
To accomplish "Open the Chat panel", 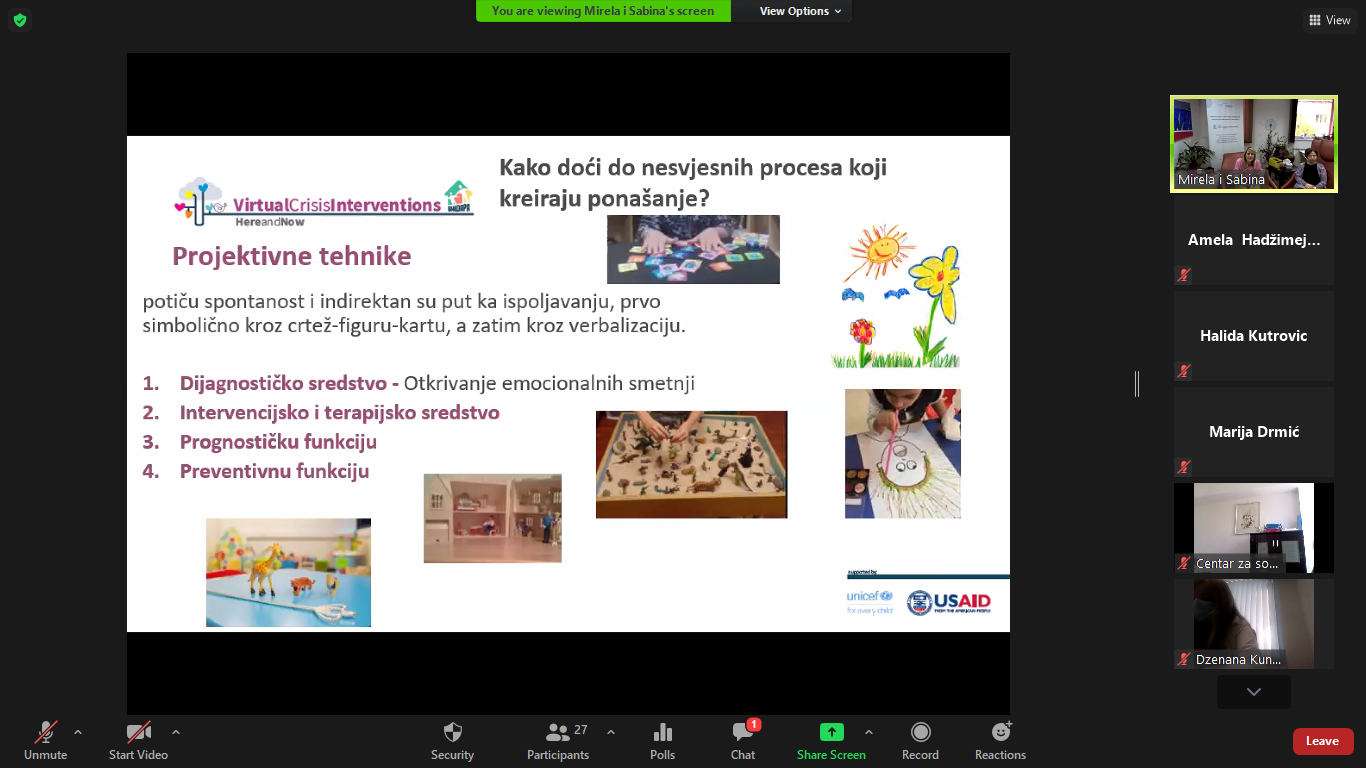I will [x=742, y=732].
